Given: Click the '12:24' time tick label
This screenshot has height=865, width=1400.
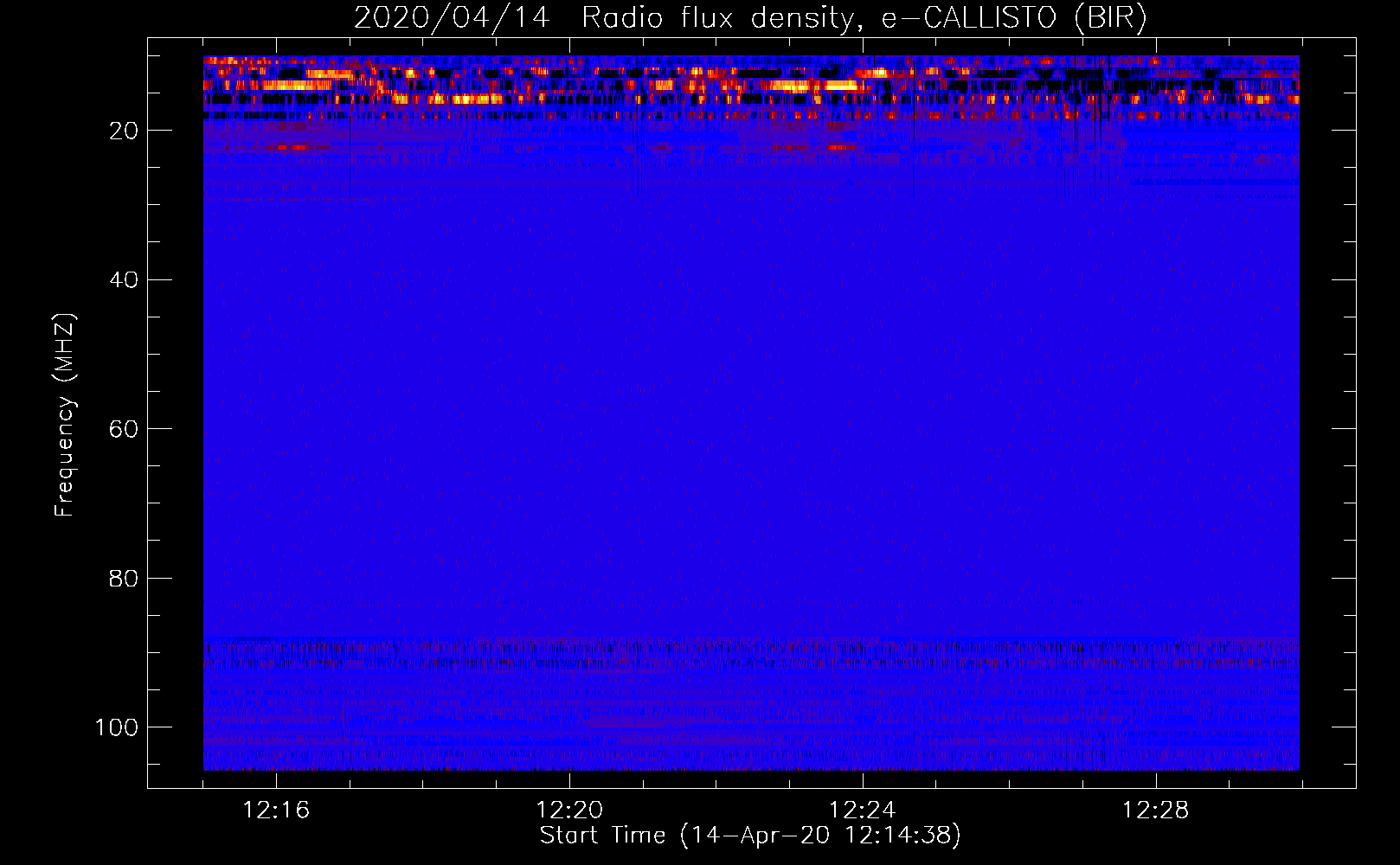Looking at the screenshot, I should (863, 811).
